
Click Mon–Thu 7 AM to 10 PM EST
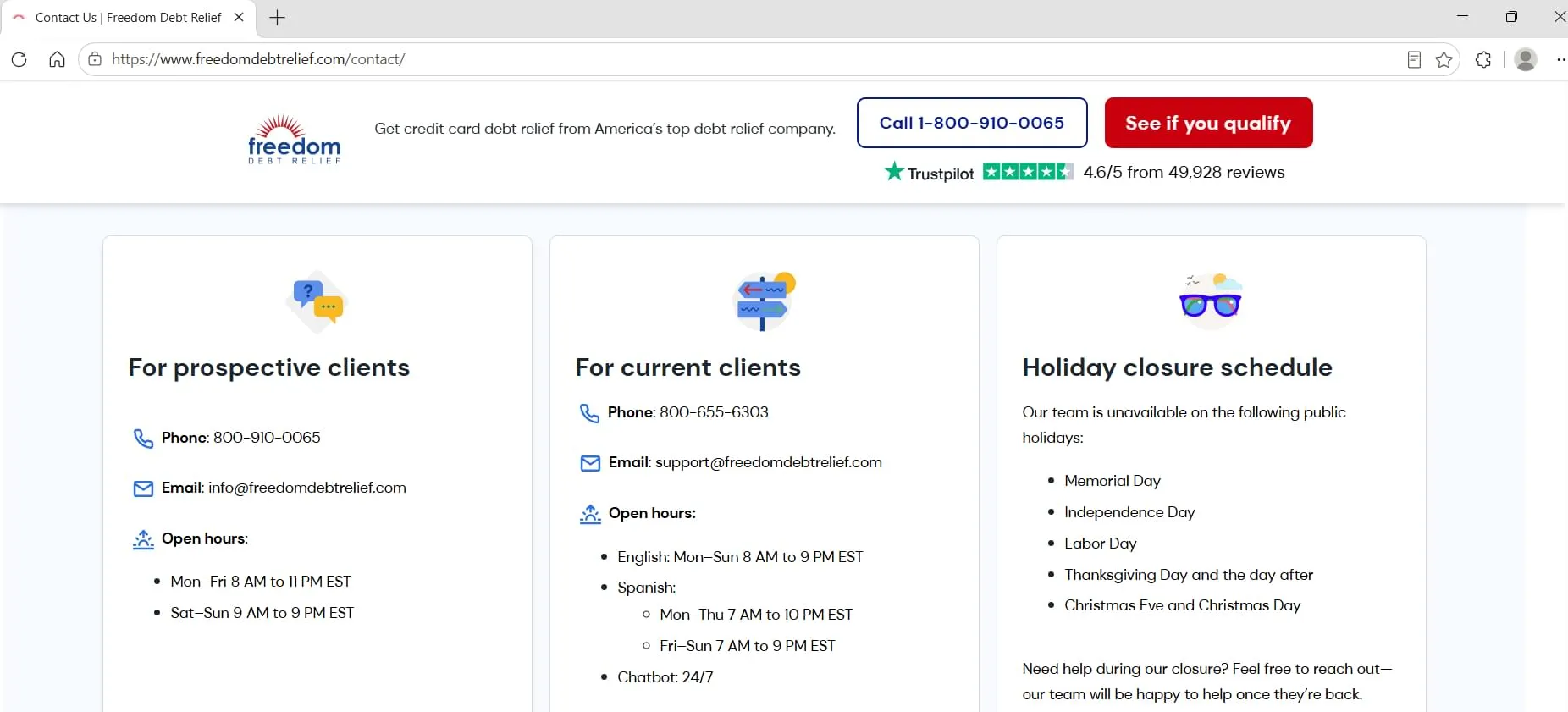tap(756, 615)
